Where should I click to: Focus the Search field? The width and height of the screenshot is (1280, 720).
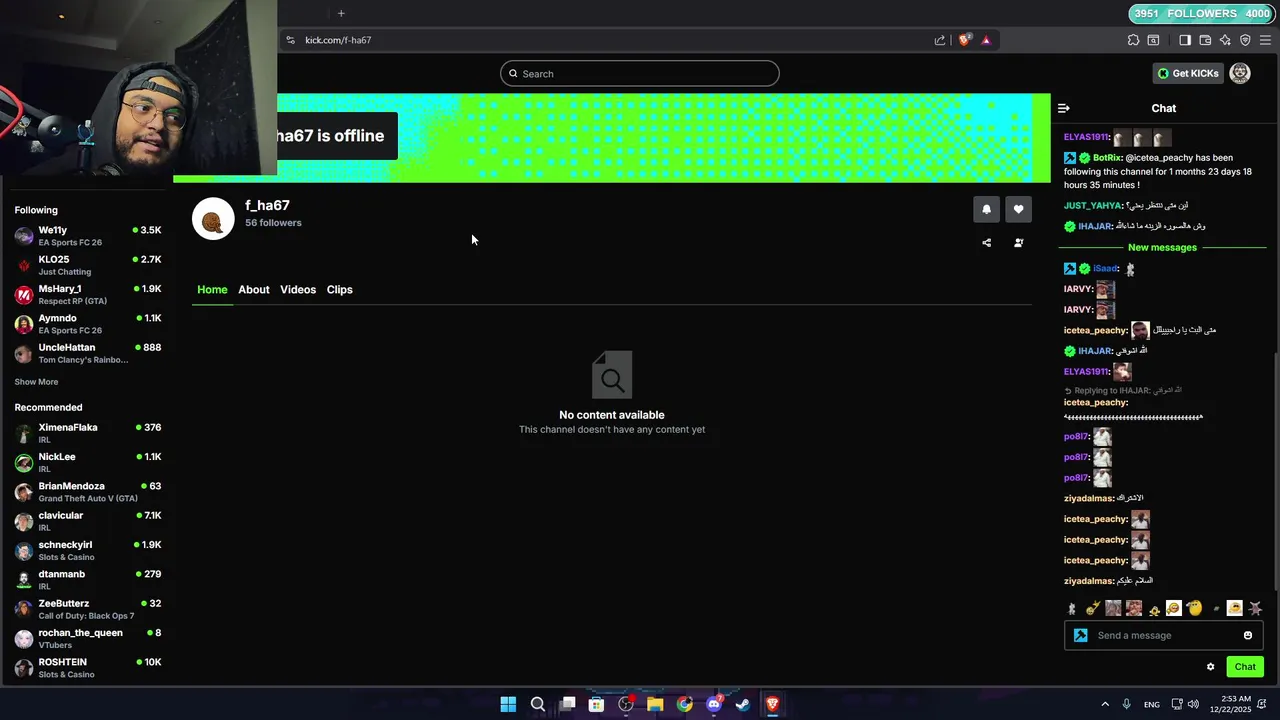click(640, 74)
